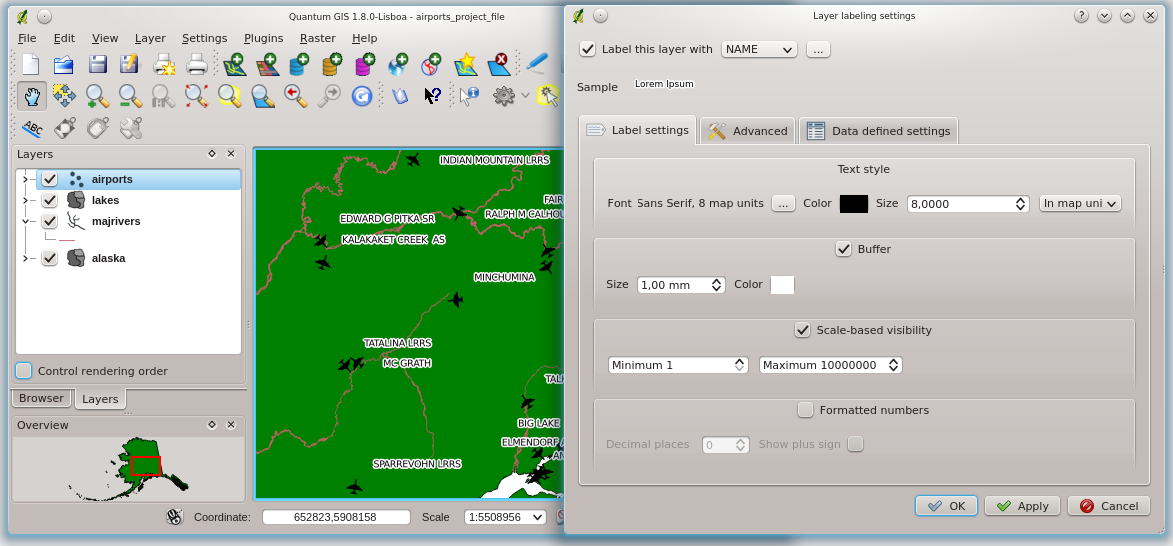Click the Zoom In magnifier tool

(x=97, y=96)
